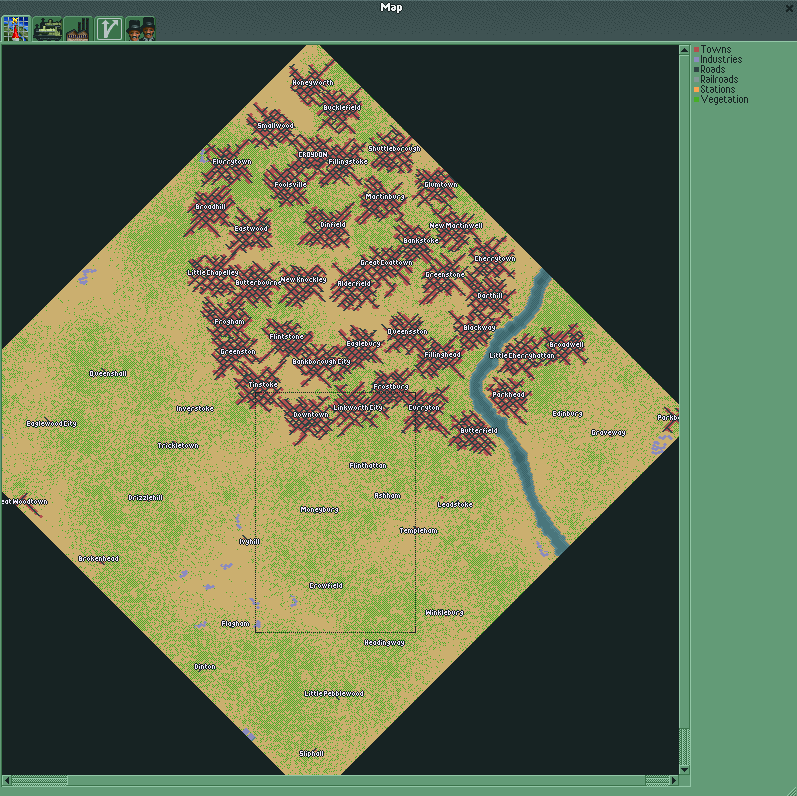This screenshot has height=796, width=797.
Task: Click the Flinthattan town label
Action: 368,466
